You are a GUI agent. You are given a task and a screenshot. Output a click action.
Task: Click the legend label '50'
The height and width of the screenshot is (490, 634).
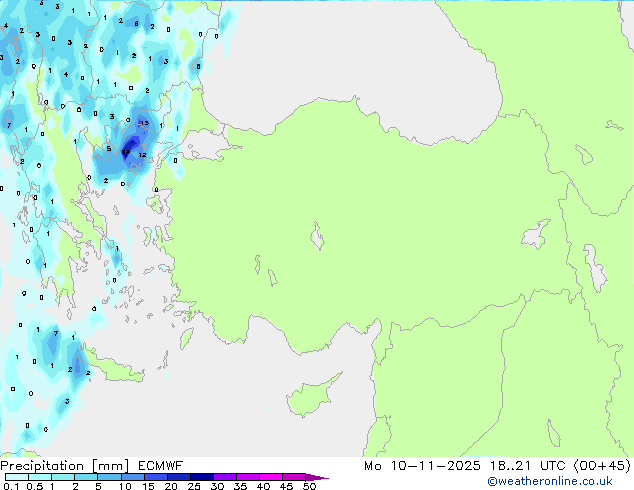click(309, 486)
